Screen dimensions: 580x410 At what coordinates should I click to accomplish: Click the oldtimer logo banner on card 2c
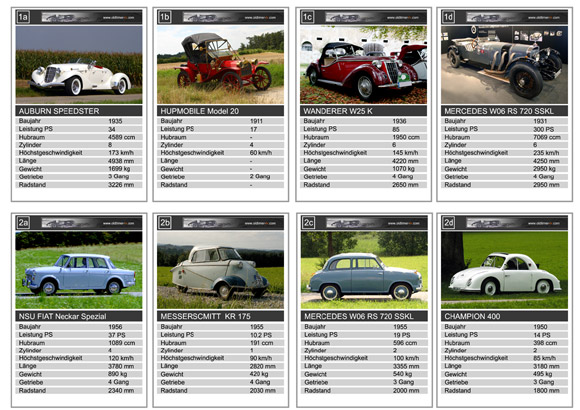click(x=374, y=223)
